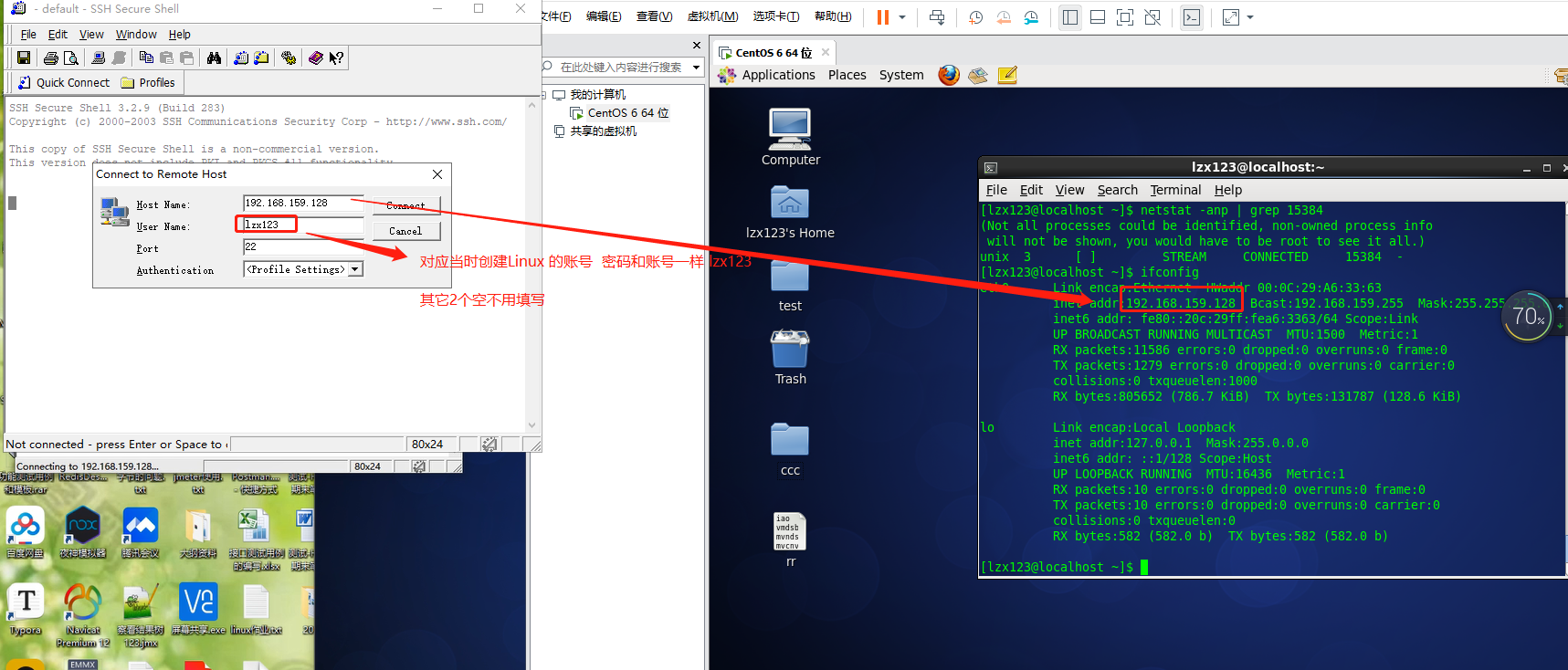Click Quick Connect in SSH Secure Shell

[x=64, y=82]
